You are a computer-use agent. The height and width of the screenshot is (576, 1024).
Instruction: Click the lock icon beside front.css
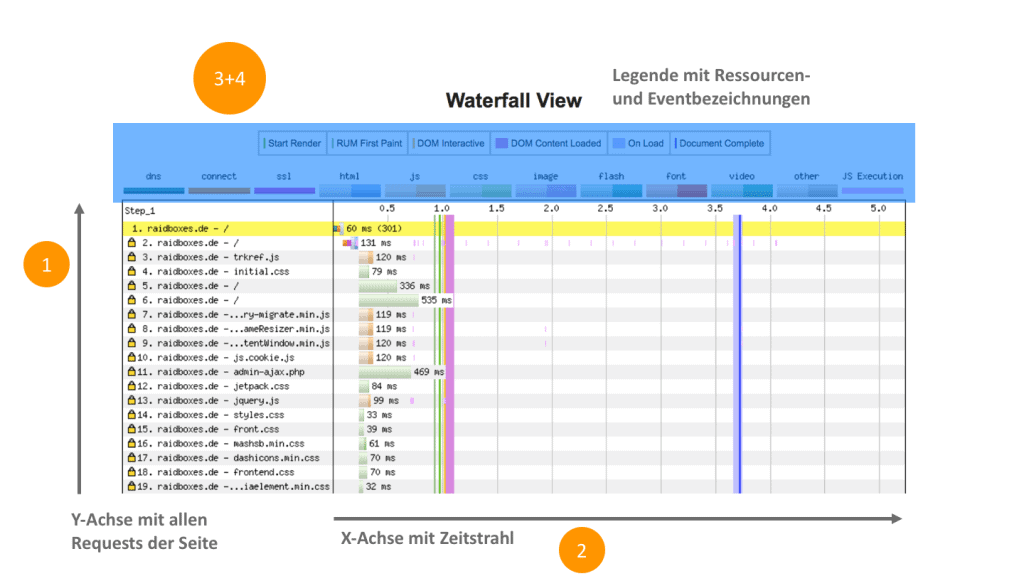[x=131, y=429]
